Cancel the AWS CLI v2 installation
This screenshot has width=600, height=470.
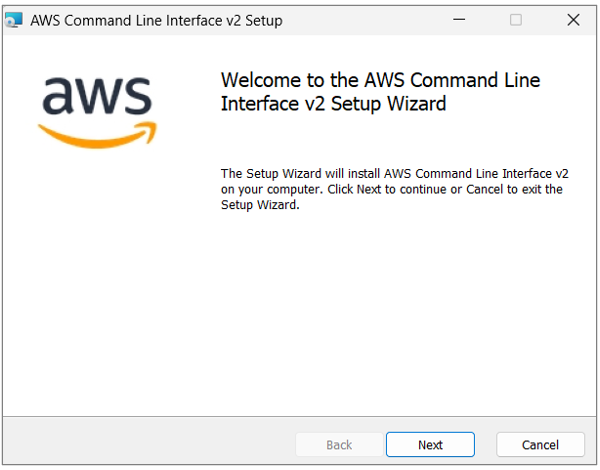click(x=540, y=445)
